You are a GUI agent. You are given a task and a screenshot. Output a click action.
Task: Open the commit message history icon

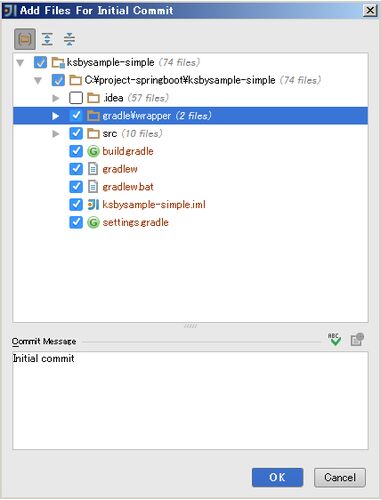pos(357,339)
